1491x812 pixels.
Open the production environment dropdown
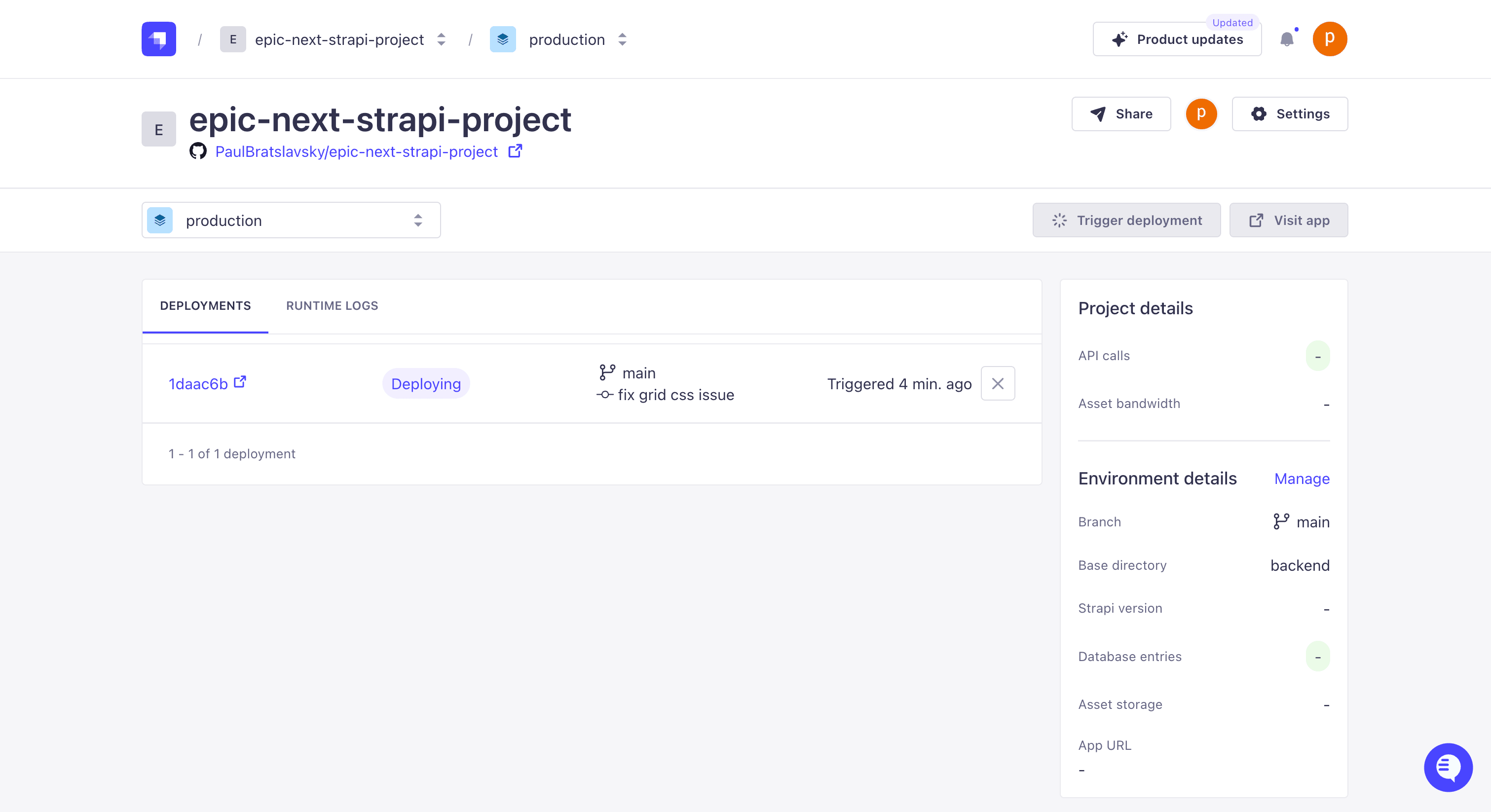click(291, 220)
